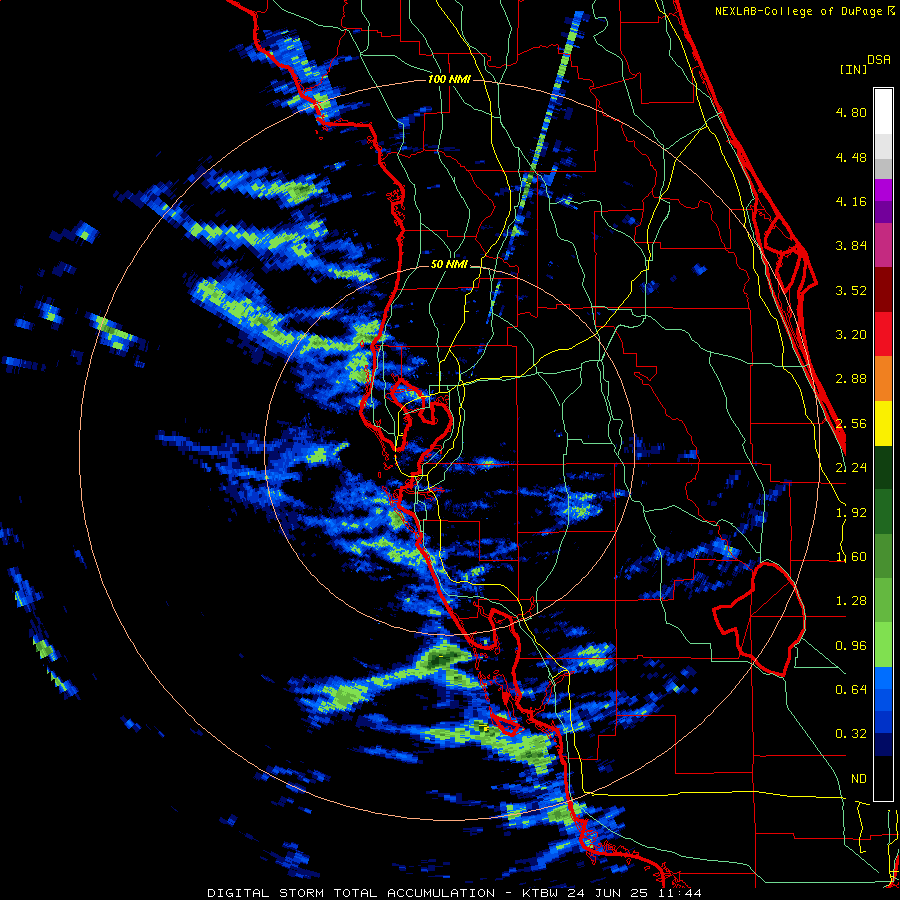
Task: Select the white swatch at the top of the scale
Action: (883, 112)
